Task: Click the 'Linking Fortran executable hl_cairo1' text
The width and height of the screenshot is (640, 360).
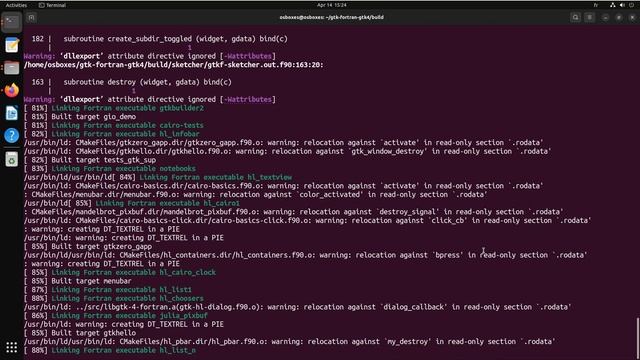Action: pyautogui.click(x=167, y=203)
